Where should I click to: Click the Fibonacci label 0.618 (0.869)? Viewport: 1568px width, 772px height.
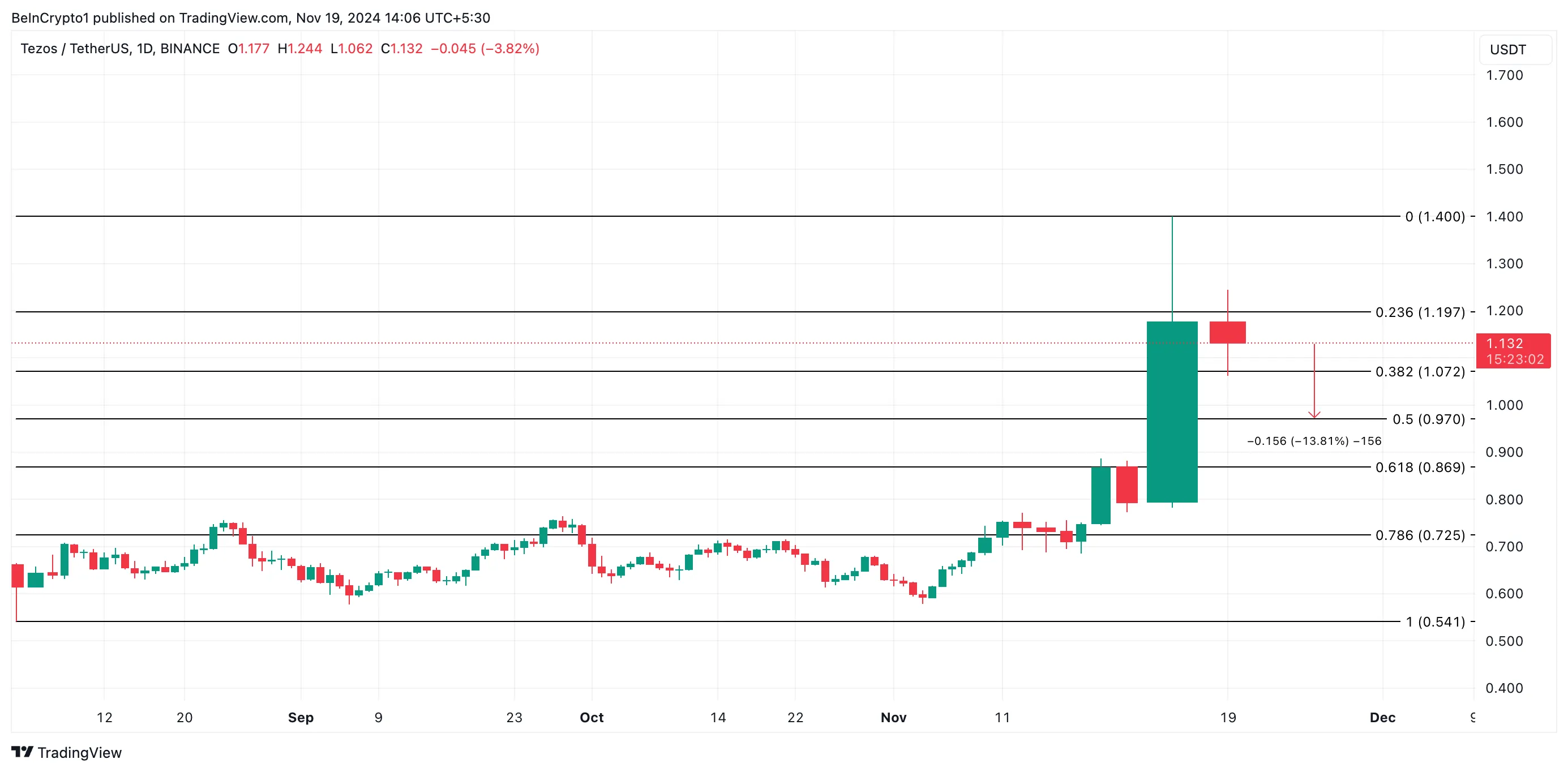1420,467
